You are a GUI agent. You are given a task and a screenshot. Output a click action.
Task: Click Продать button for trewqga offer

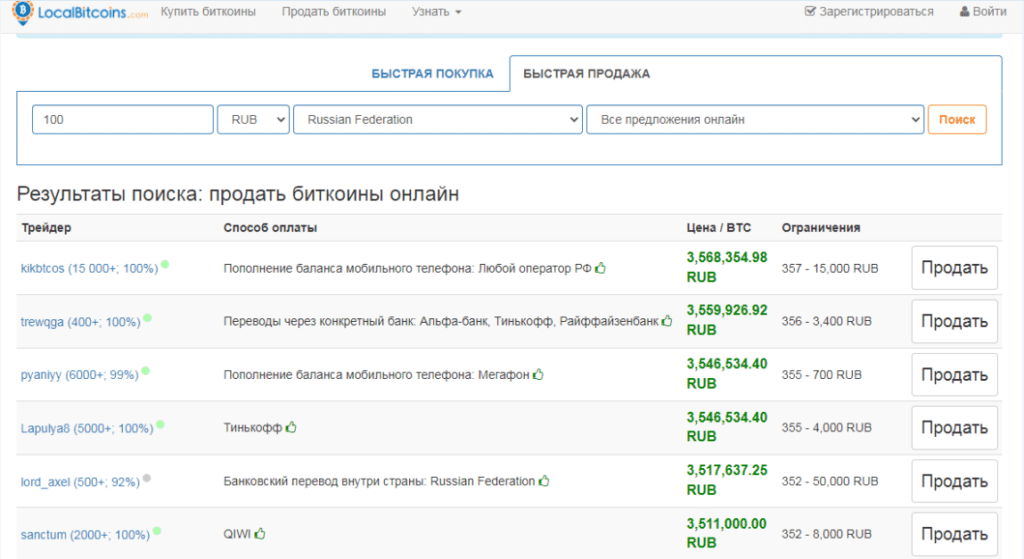click(954, 321)
